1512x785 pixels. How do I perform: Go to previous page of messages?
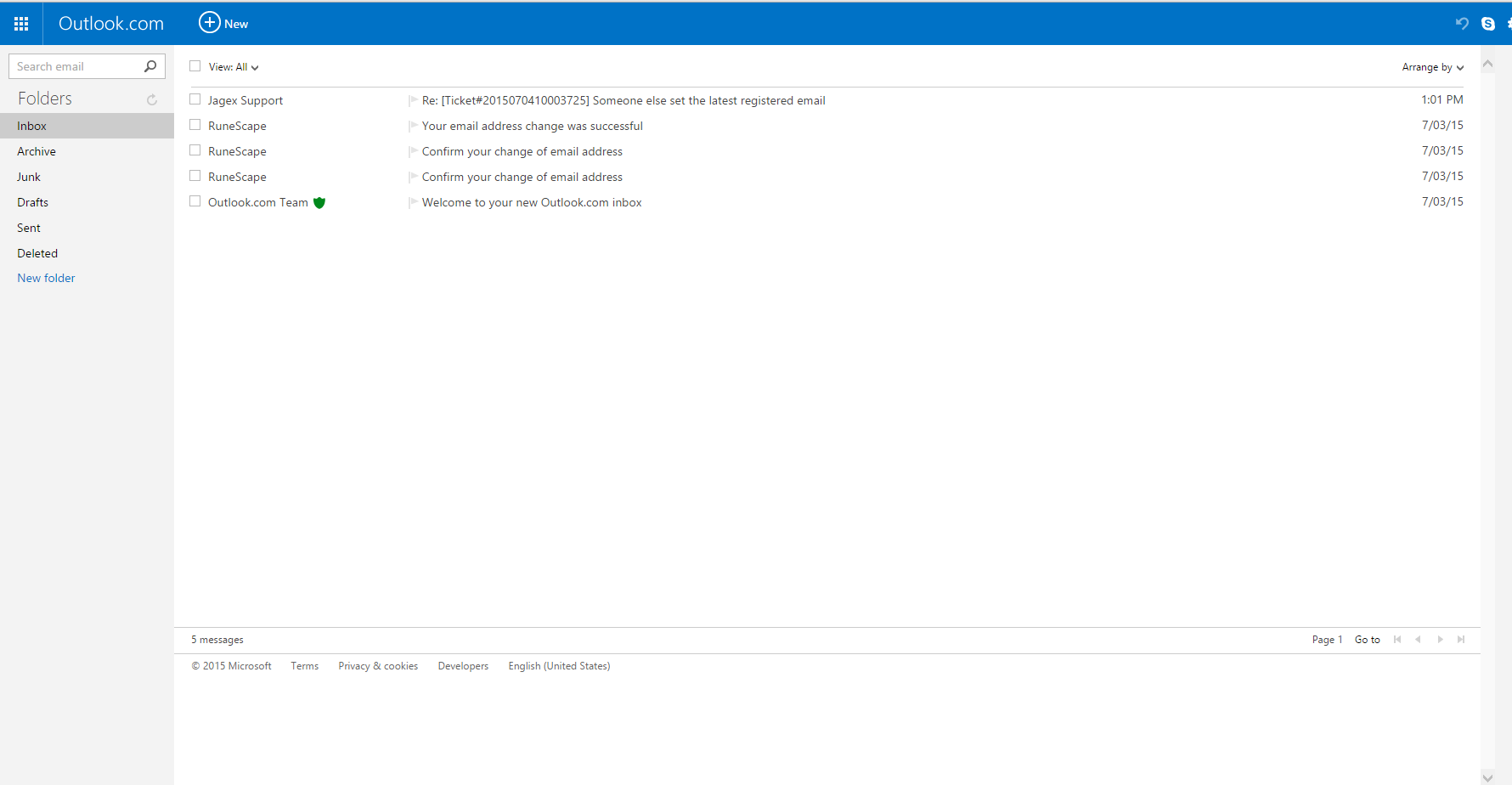click(1418, 640)
